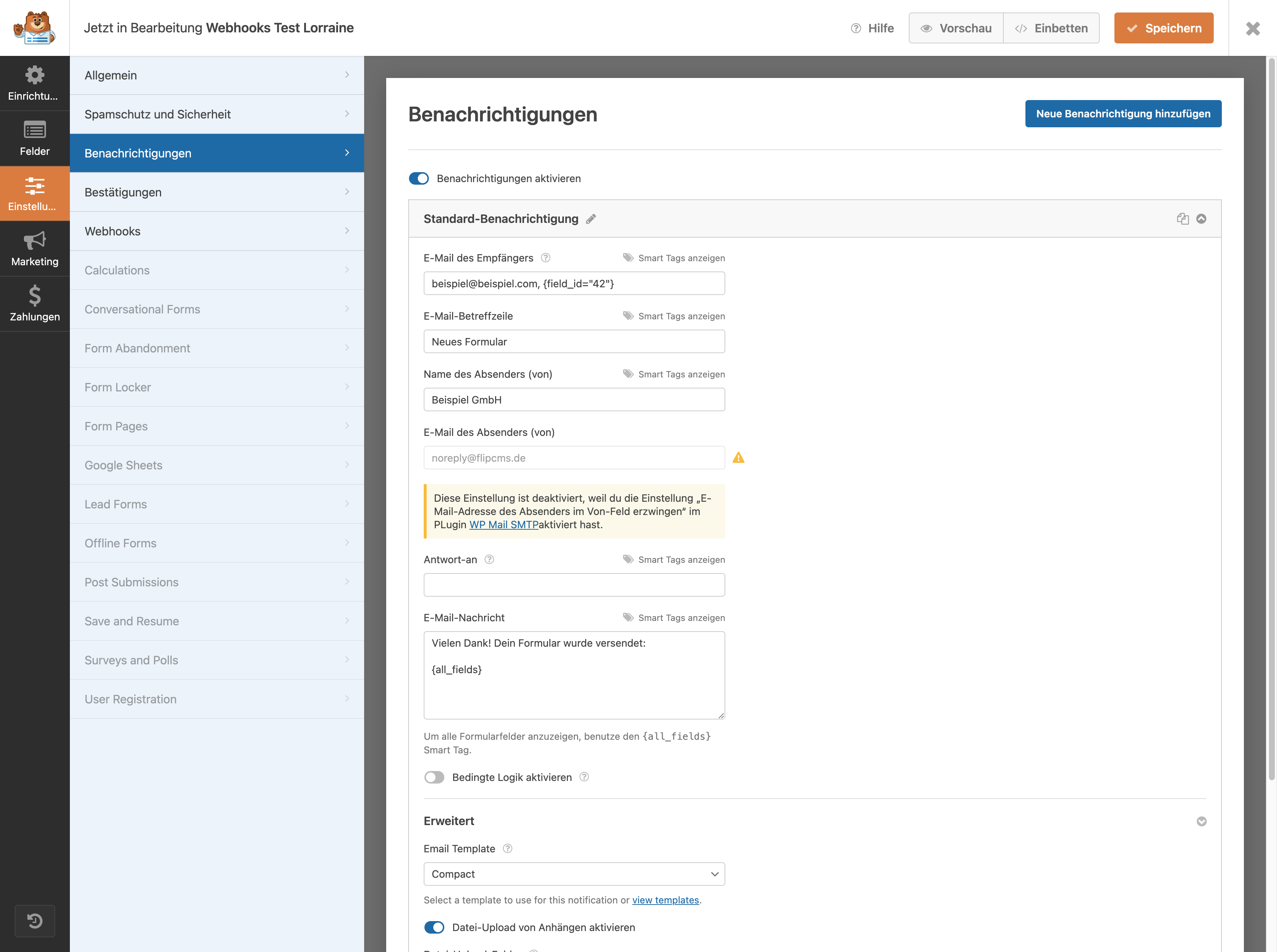Open the WP Mail SMTP link

click(504, 525)
